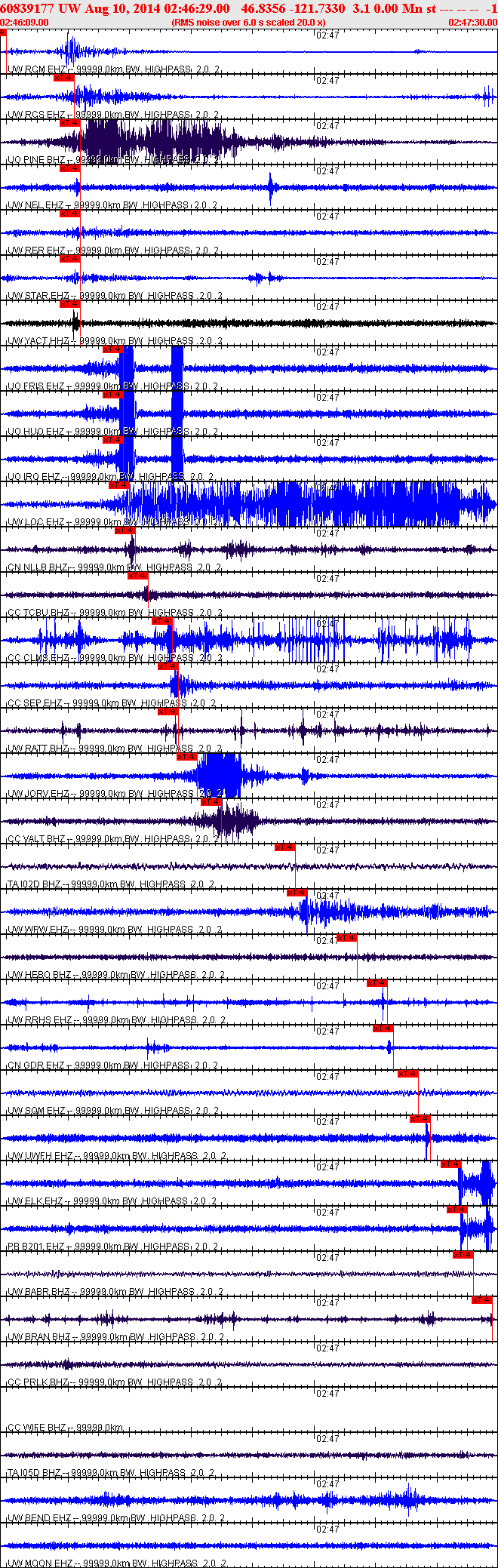Screen dimensions: 498x1568
Task: Select event ID 60839177 in header
Action: [26, 8]
